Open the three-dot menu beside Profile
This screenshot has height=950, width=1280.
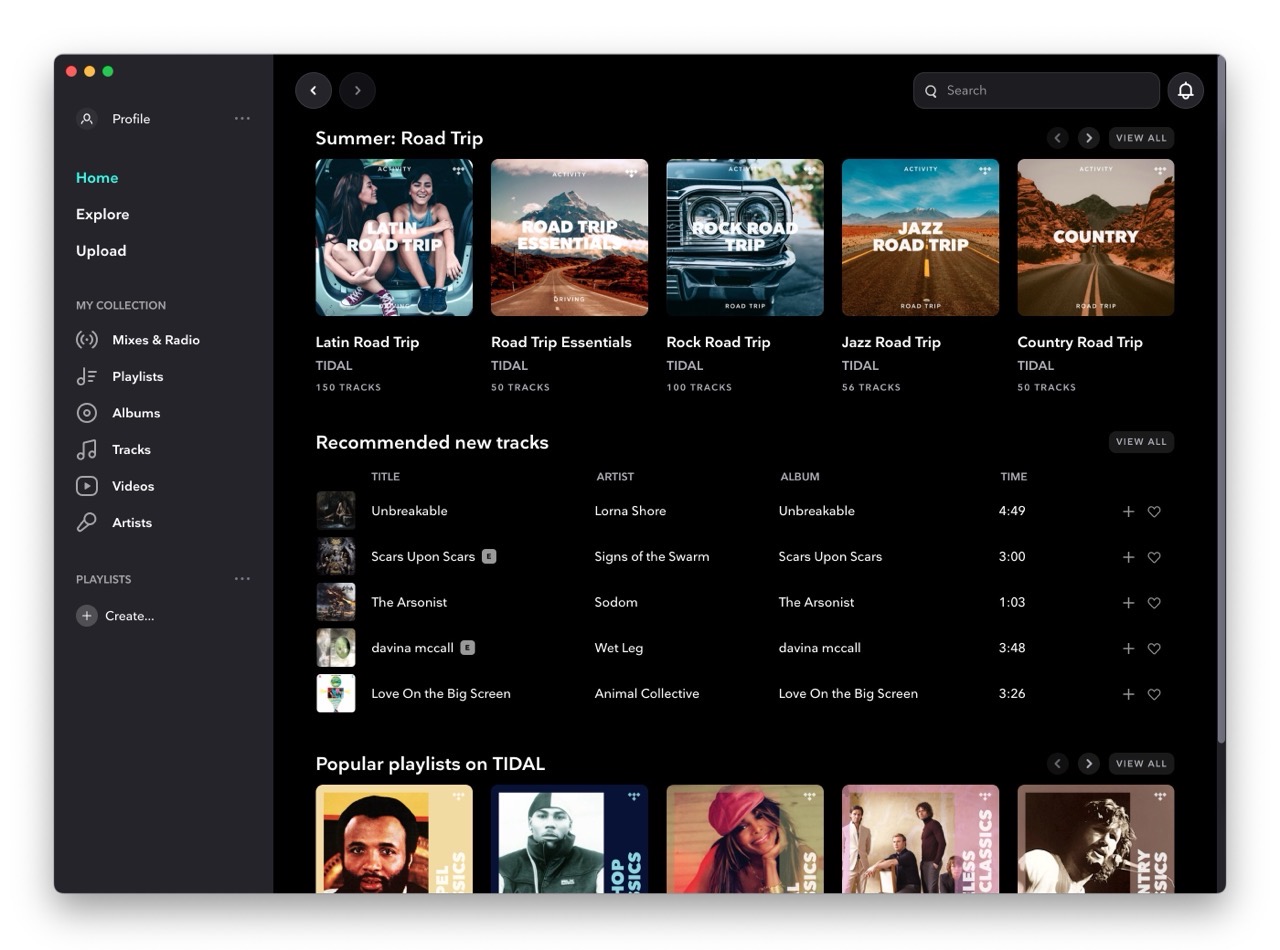tap(242, 118)
